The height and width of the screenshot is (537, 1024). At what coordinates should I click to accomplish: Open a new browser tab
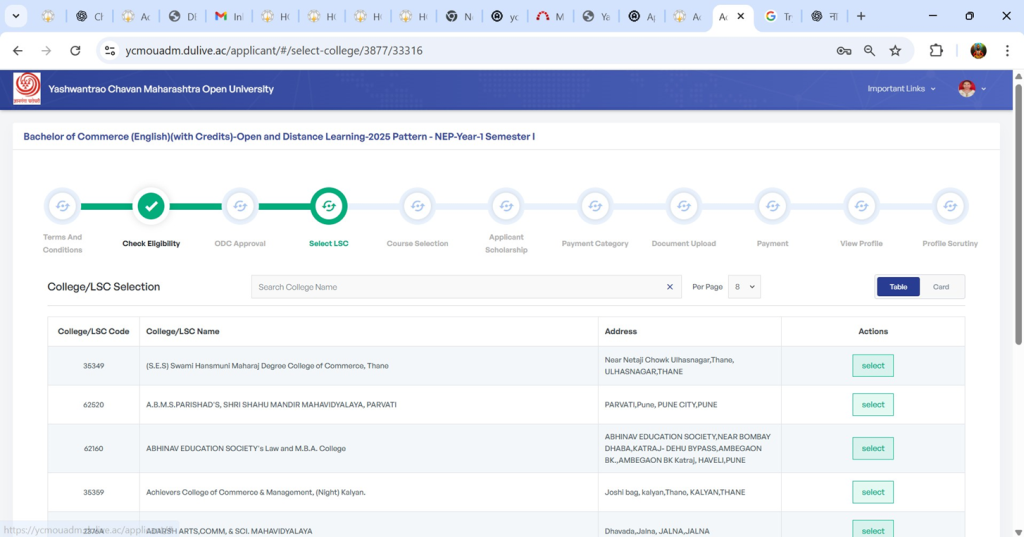coord(861,17)
